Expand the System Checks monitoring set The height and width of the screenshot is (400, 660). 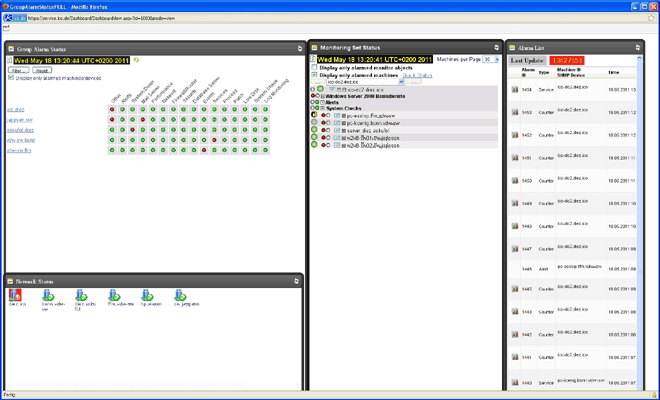click(322, 108)
